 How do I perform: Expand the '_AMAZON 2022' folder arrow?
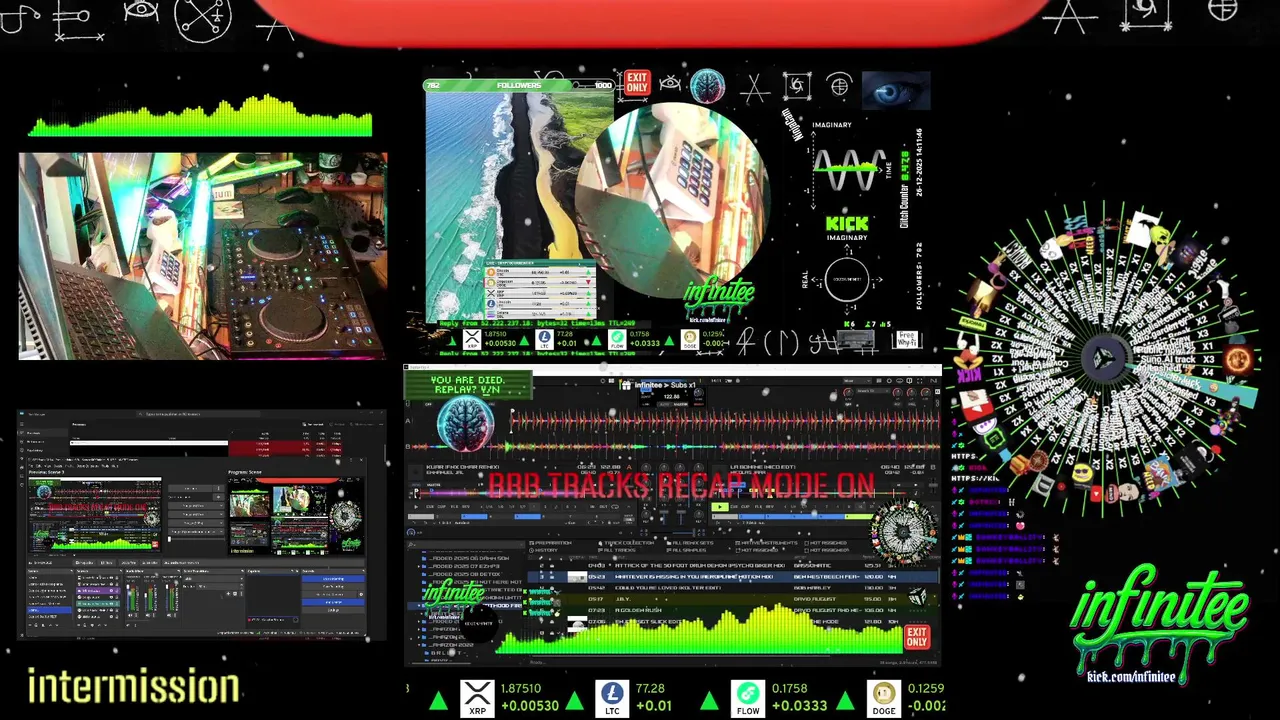click(x=419, y=645)
